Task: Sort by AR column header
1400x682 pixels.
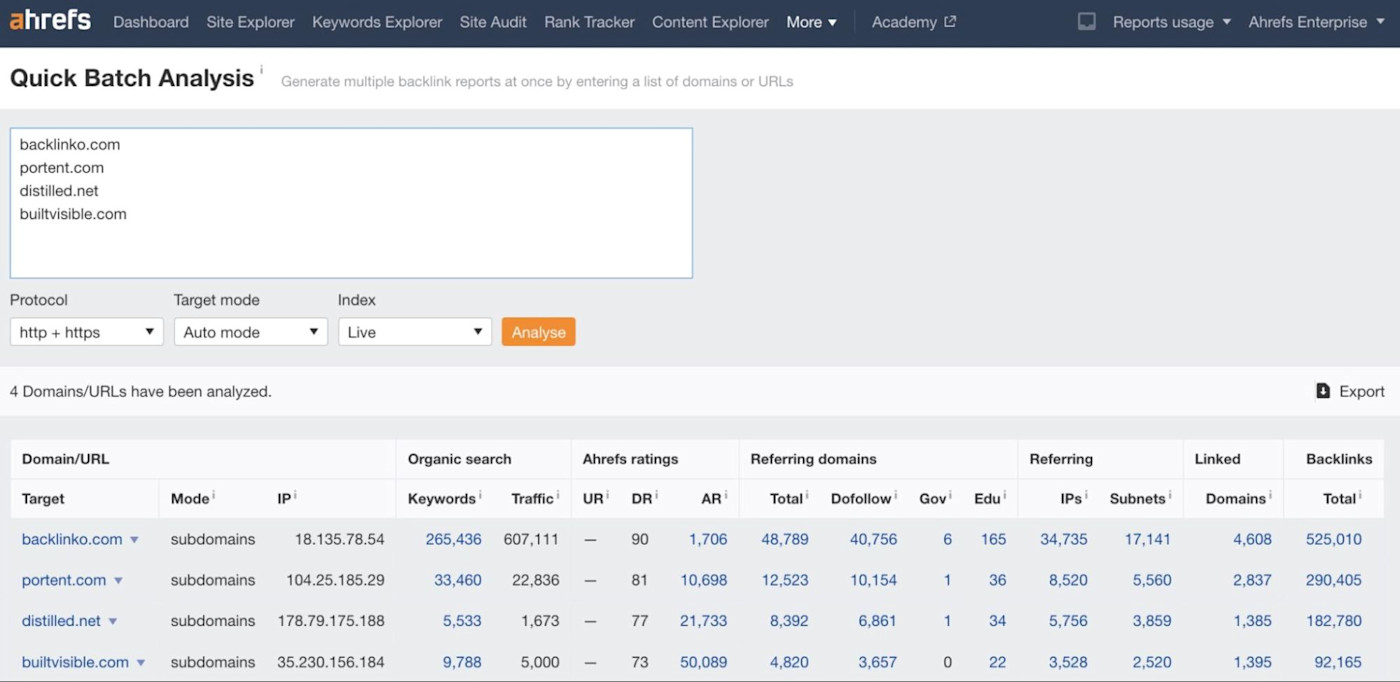Action: point(711,498)
